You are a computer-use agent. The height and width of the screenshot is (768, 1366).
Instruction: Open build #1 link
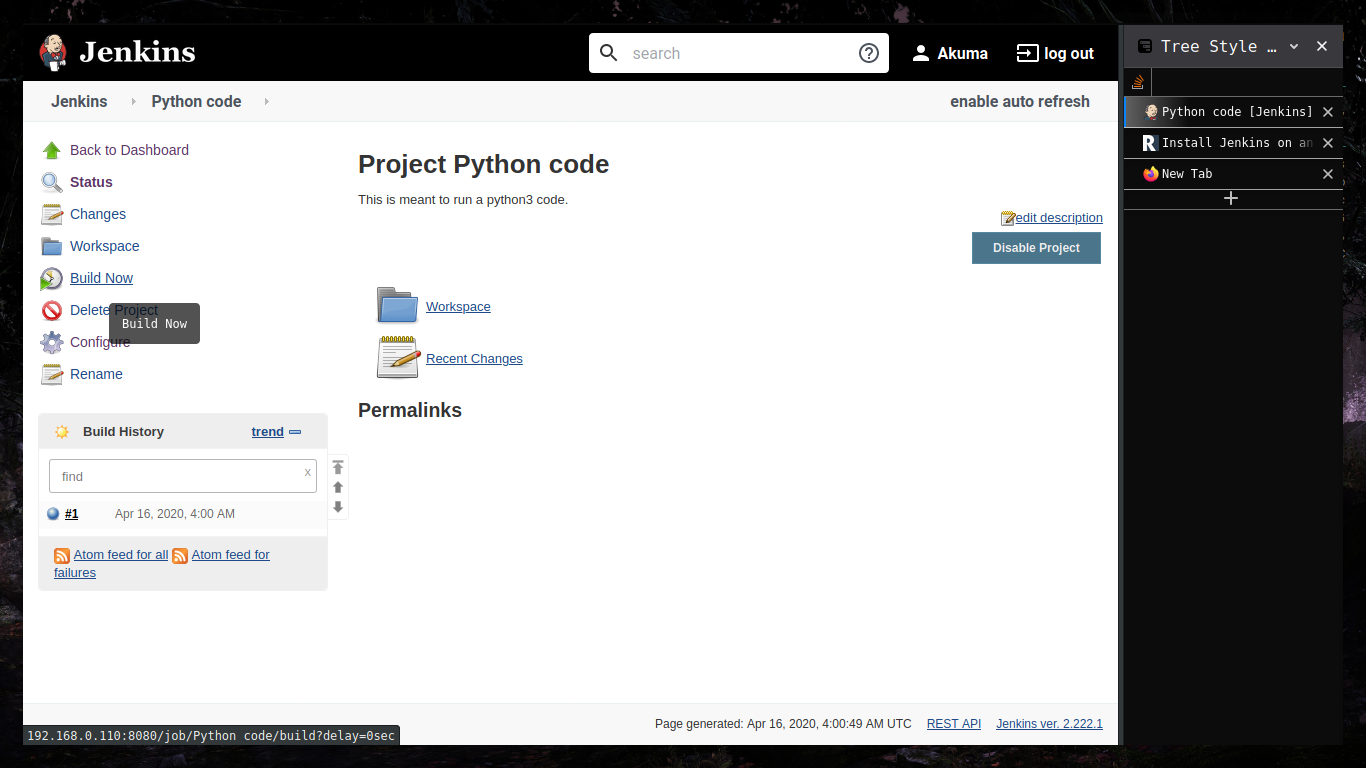(x=71, y=514)
